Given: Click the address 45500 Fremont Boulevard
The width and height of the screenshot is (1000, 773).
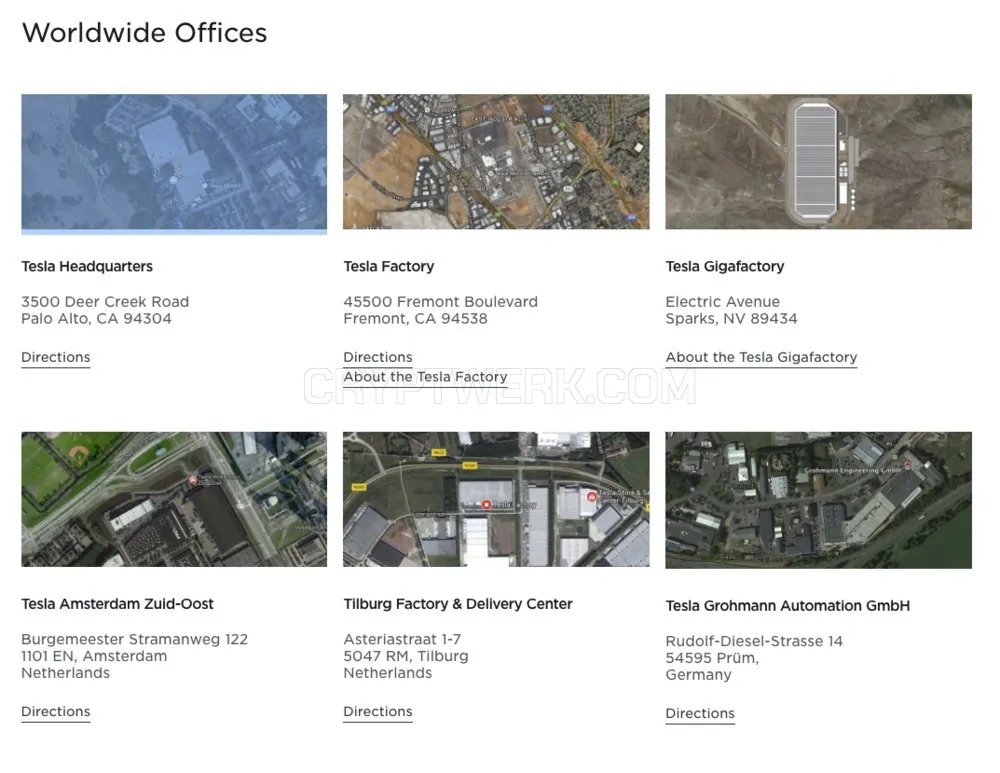Looking at the screenshot, I should click(440, 302).
